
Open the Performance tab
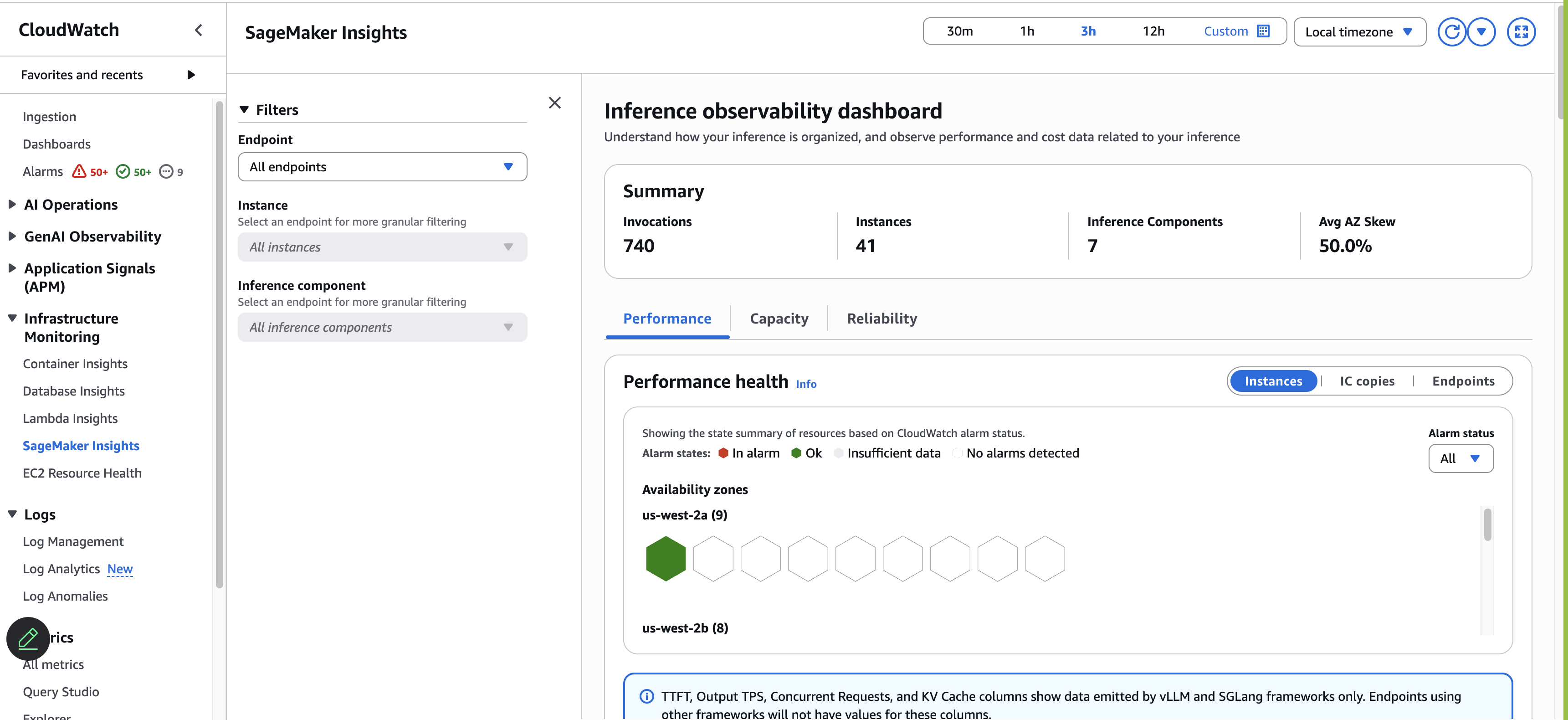[667, 319]
